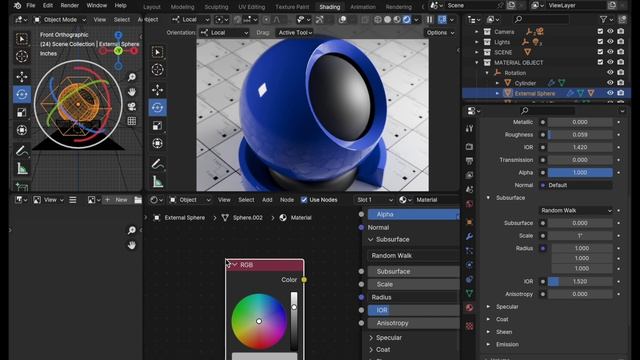Pause the viewport render preview
This screenshot has height=360, width=640.
pyautogui.click(x=429, y=20)
